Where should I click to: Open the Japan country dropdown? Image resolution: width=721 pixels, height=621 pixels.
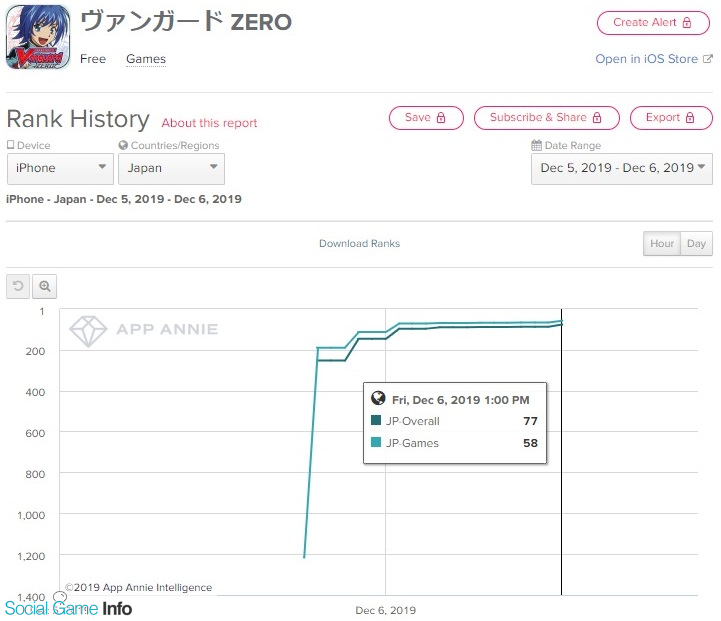pos(172,169)
